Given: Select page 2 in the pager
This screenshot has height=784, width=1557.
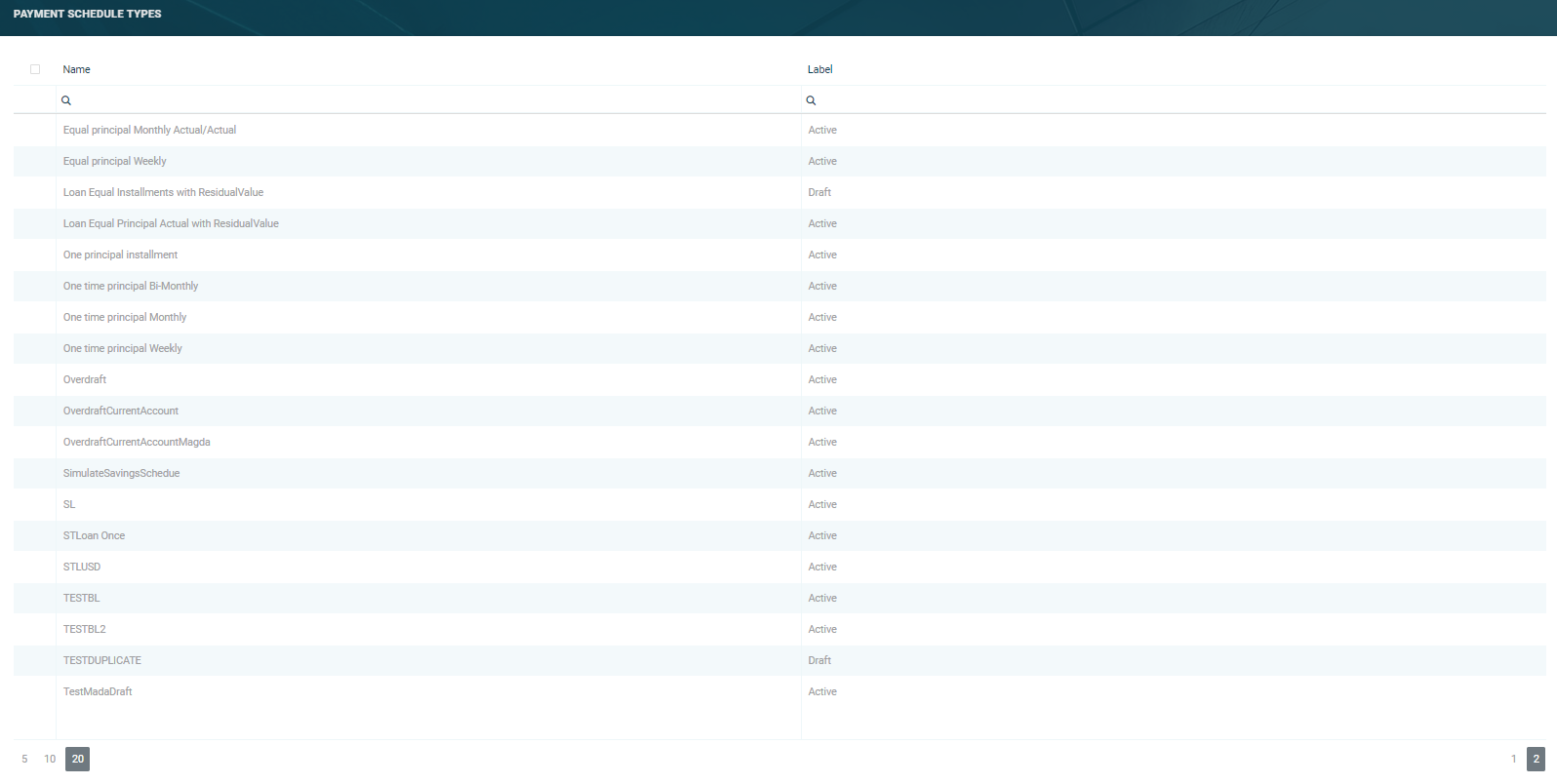Looking at the screenshot, I should [x=1537, y=759].
